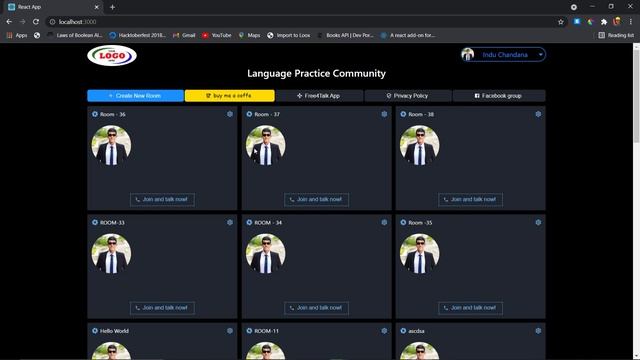
Task: Open the Gmail bookmark
Action: [184, 36]
